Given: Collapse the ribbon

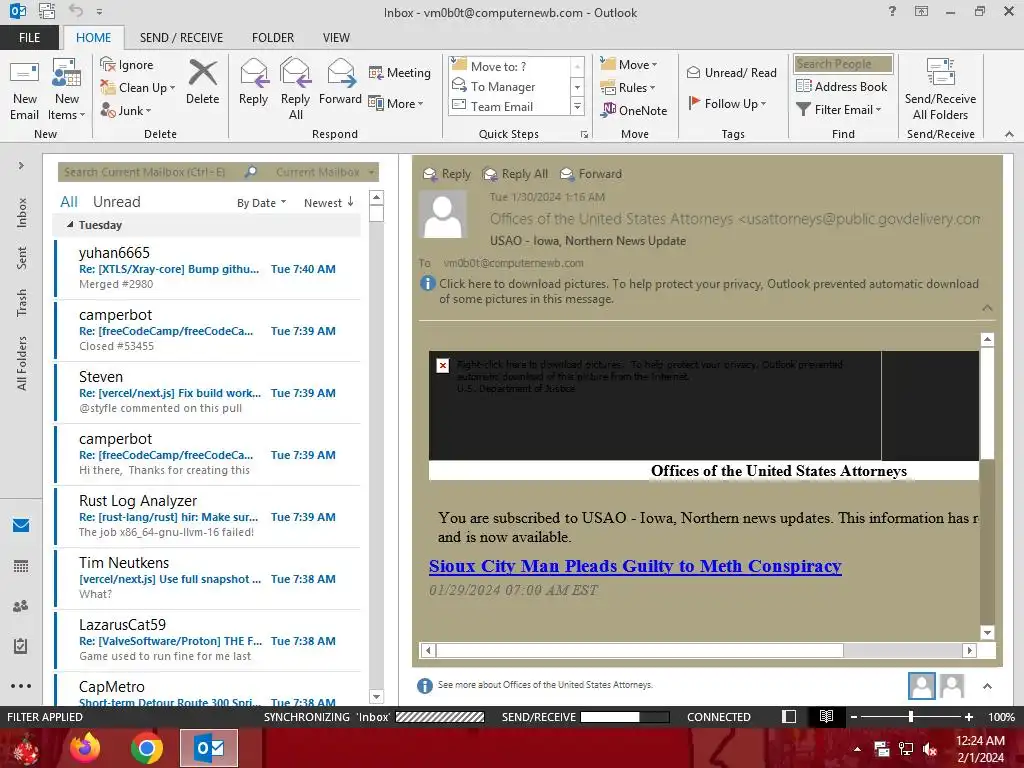Looking at the screenshot, I should pyautogui.click(x=1009, y=134).
